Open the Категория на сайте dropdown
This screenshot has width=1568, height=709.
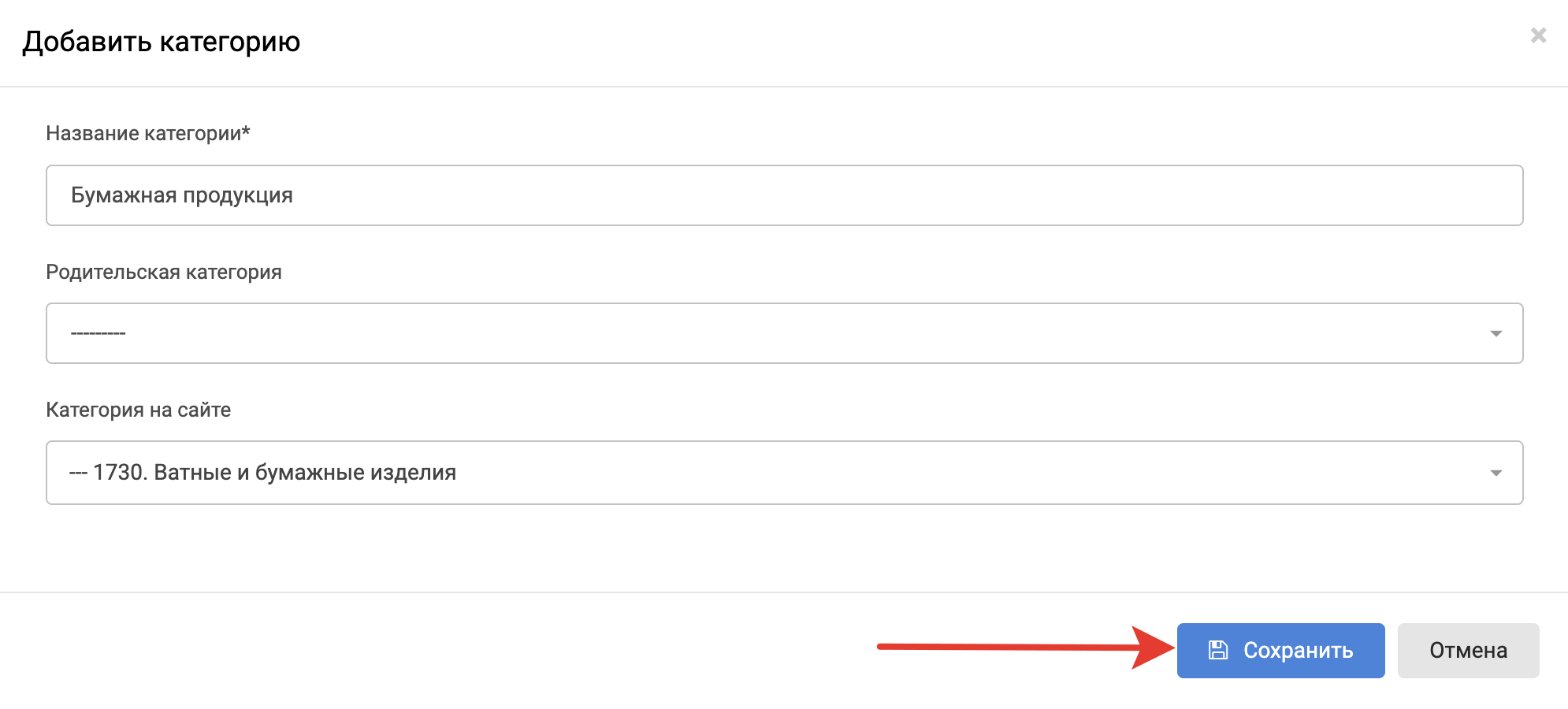pyautogui.click(x=784, y=473)
